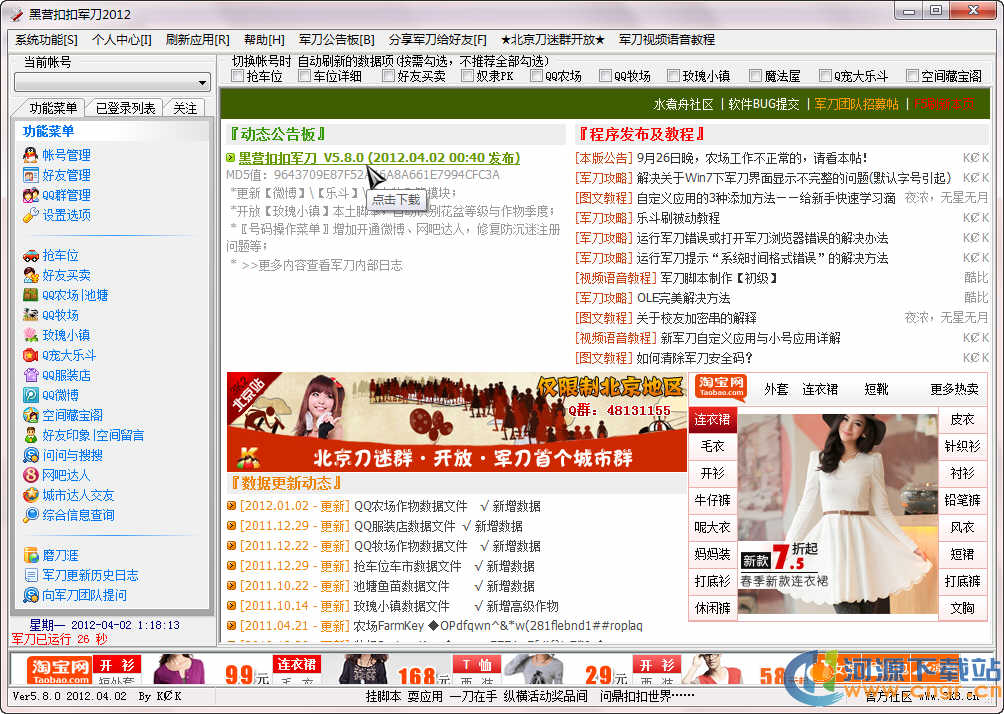Viewport: 1004px width, 714px height.
Task: Click the QQ牧场 icon
Action: pos(31,314)
